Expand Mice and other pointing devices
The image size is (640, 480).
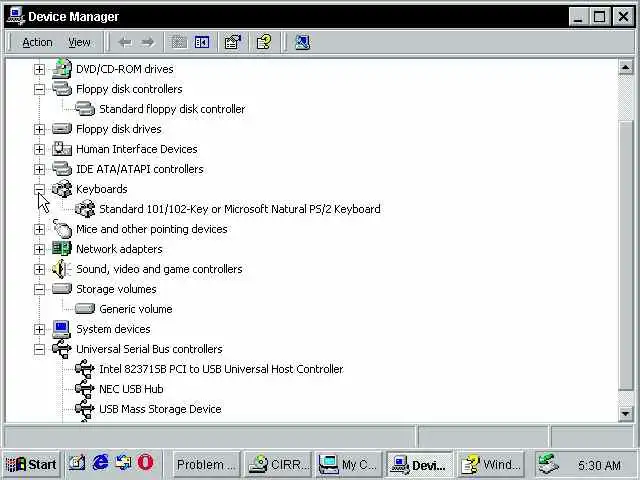(x=39, y=229)
